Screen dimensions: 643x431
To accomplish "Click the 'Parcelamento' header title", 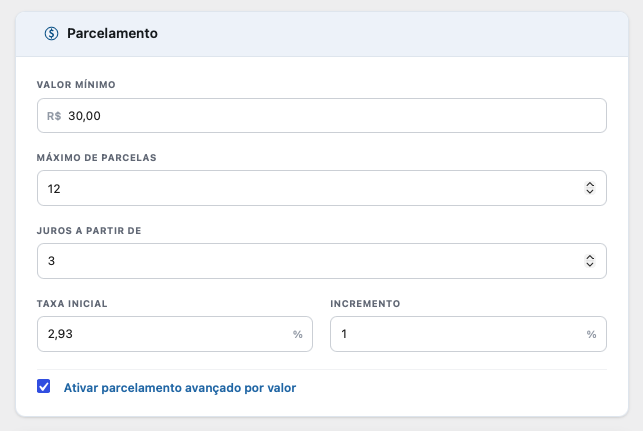I will pyautogui.click(x=112, y=33).
